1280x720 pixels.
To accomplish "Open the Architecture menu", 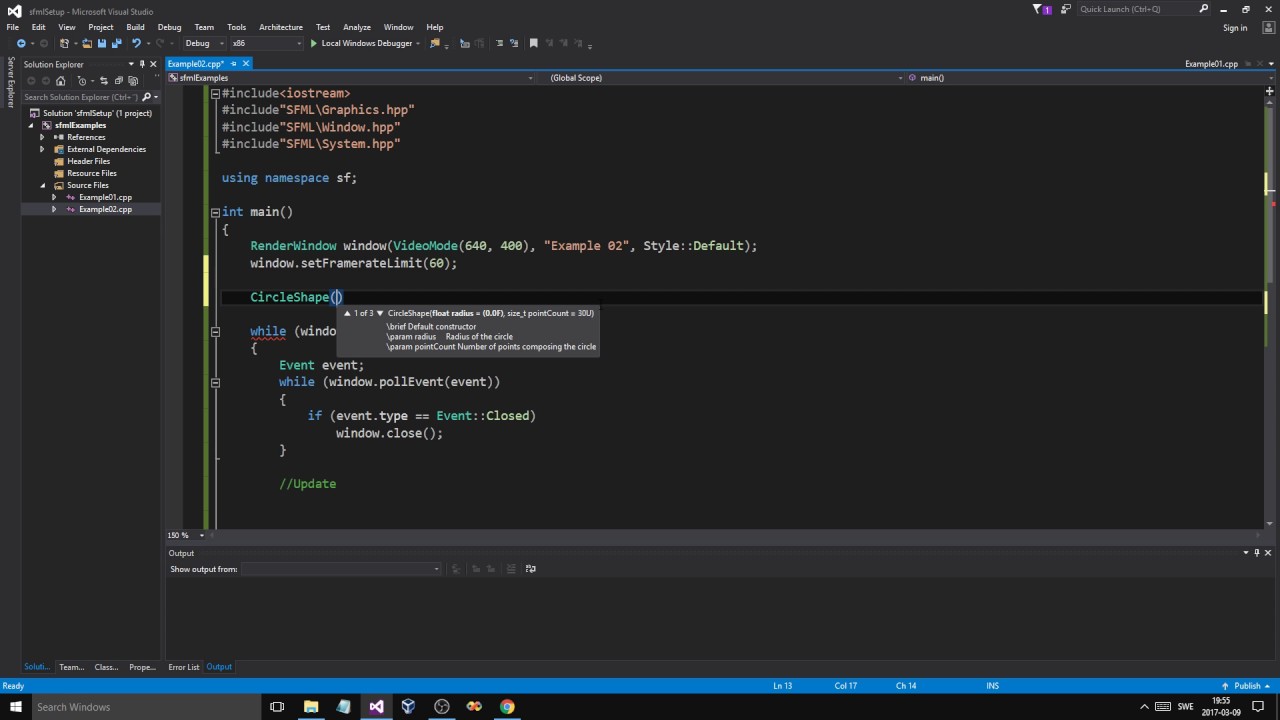I will point(281,27).
